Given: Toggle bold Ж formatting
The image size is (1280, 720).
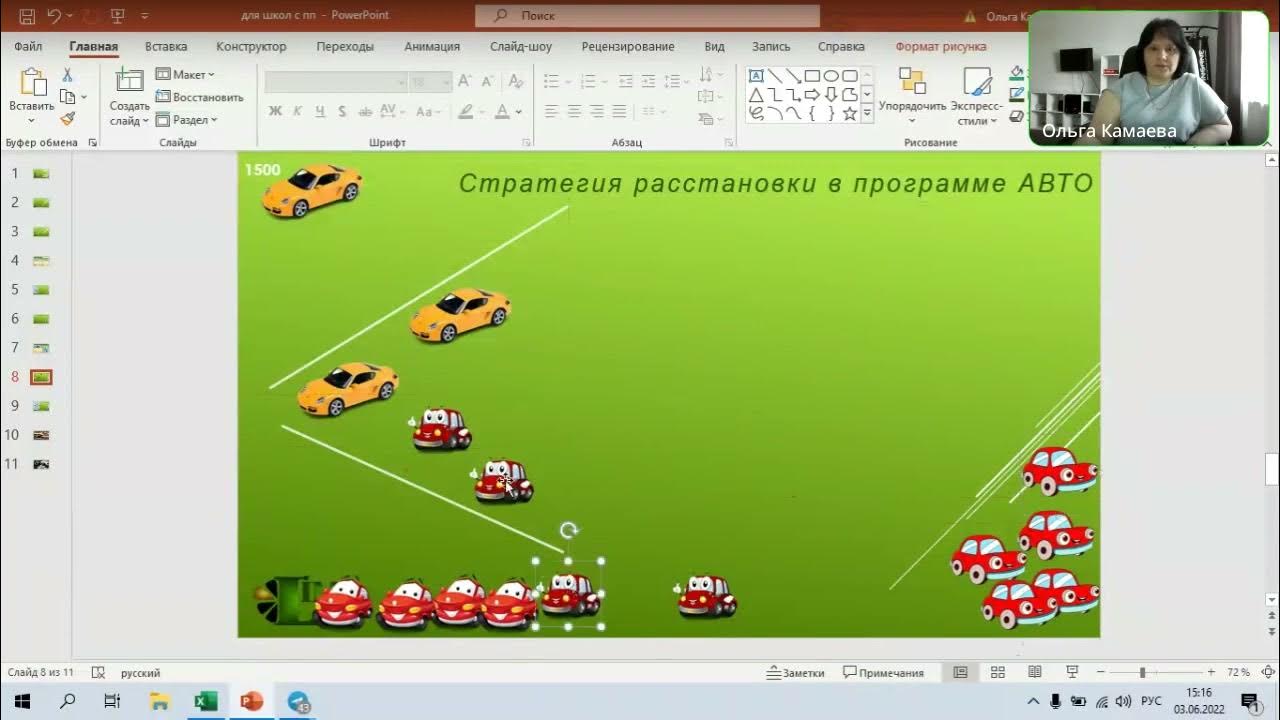Looking at the screenshot, I should coord(275,112).
